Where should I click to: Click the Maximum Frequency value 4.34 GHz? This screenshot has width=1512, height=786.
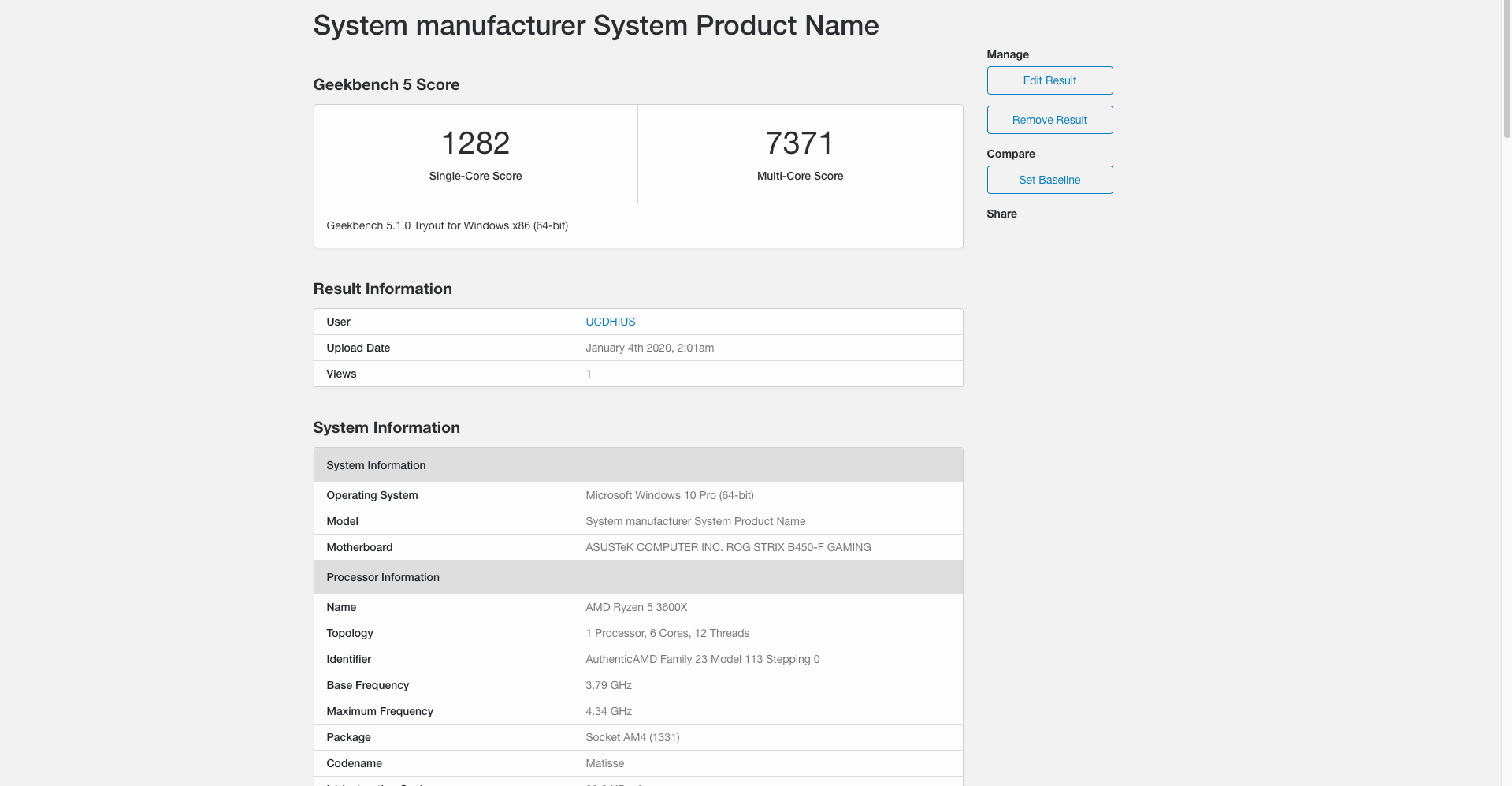point(608,711)
